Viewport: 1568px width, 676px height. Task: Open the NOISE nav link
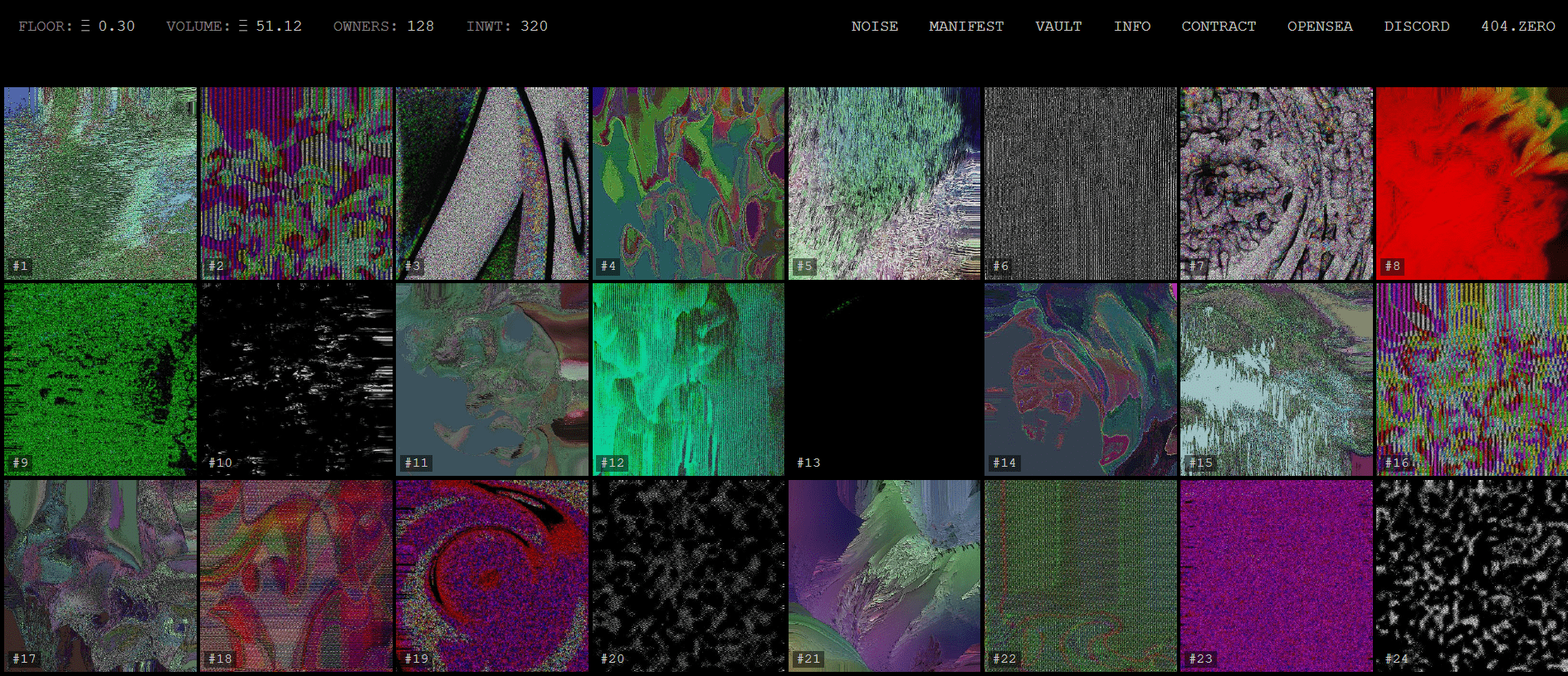[x=874, y=27]
